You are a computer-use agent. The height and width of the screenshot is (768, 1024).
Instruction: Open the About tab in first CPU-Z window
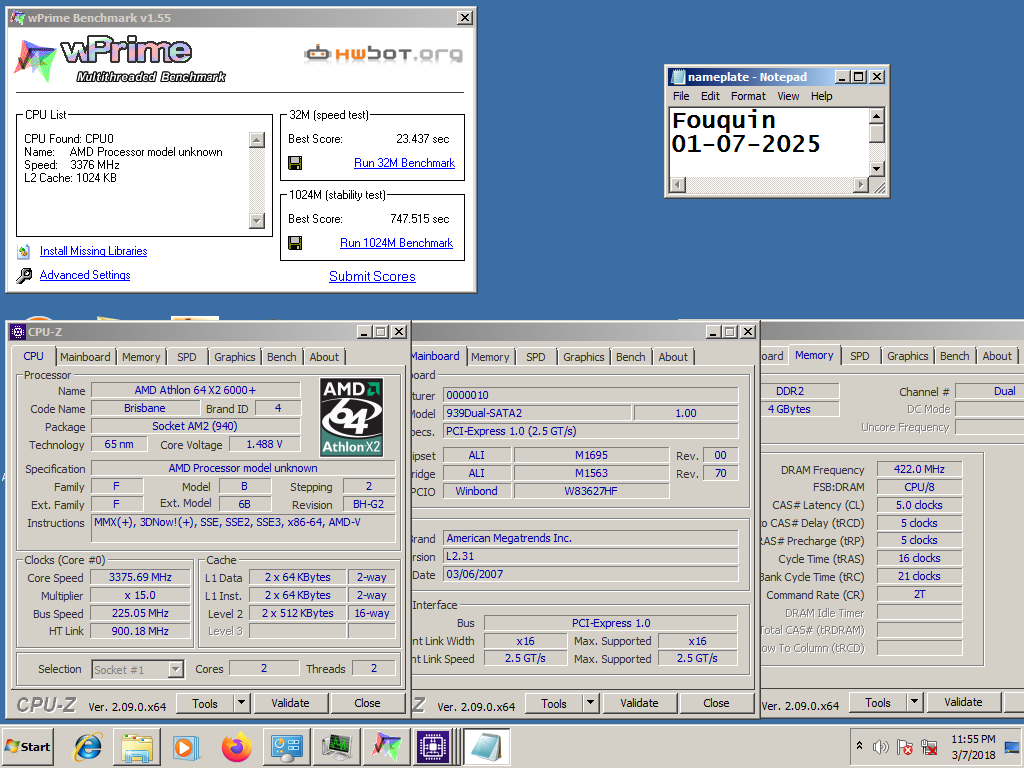tap(324, 357)
